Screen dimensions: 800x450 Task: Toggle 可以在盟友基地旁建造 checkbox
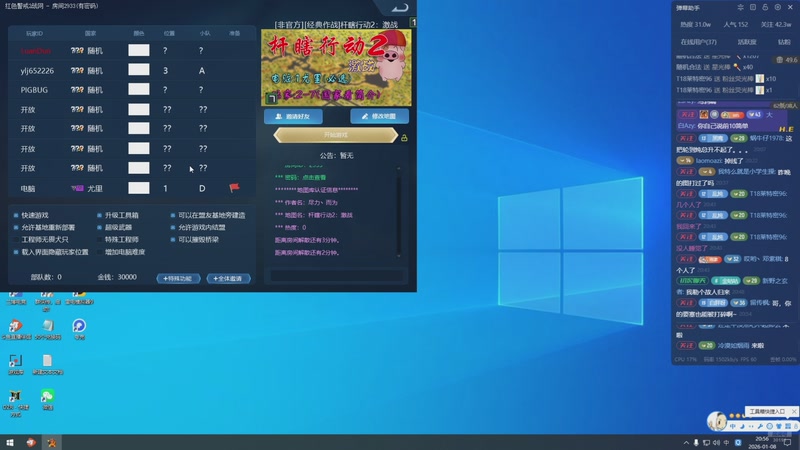[x=173, y=215]
